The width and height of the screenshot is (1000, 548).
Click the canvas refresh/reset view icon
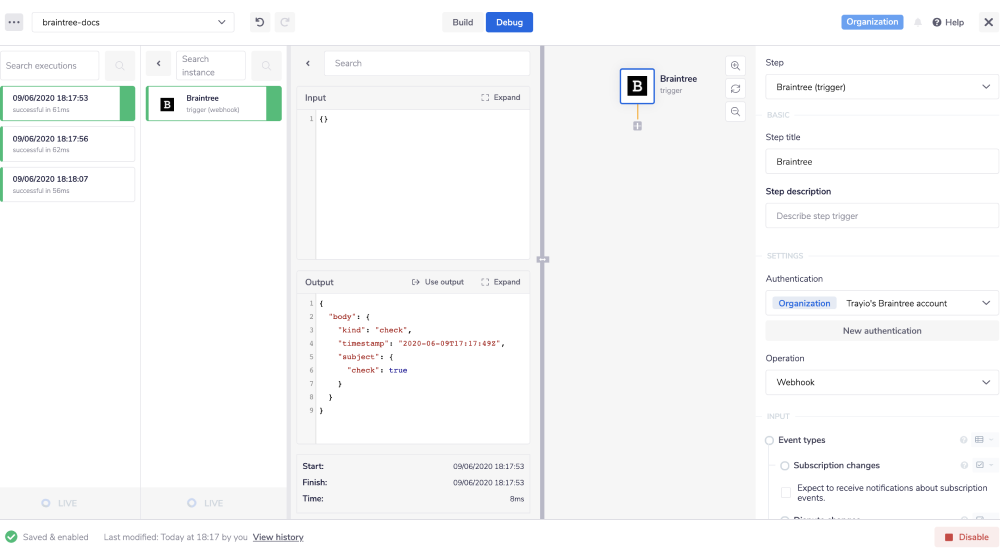(736, 89)
